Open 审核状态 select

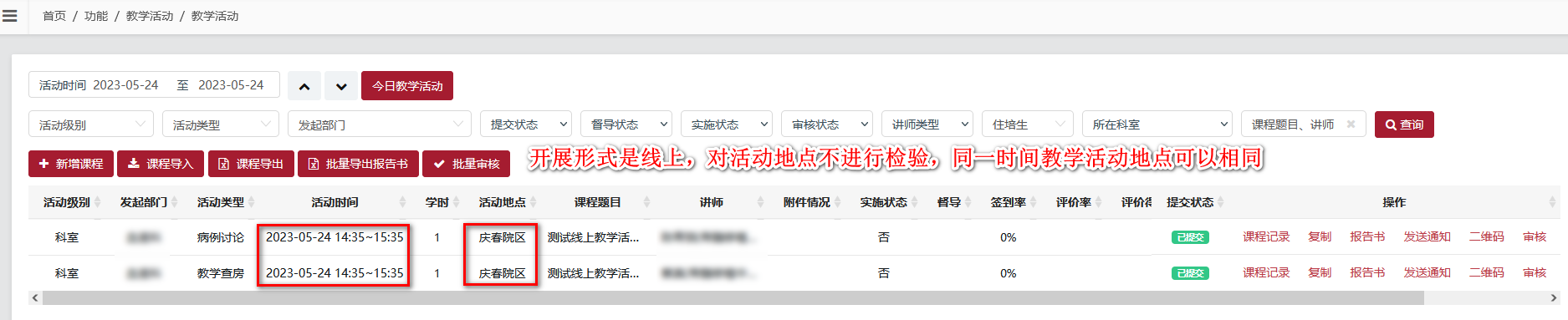coord(827,124)
